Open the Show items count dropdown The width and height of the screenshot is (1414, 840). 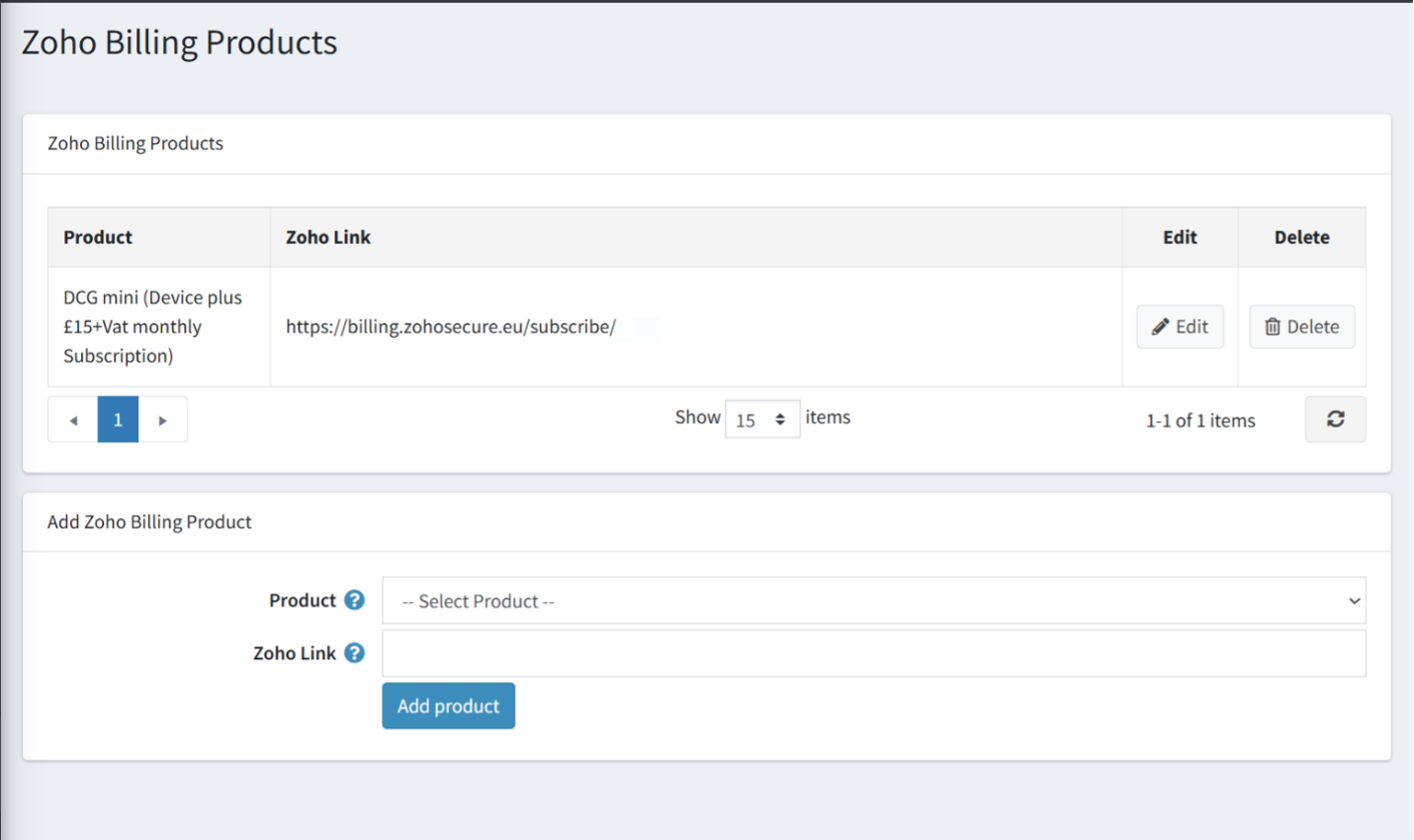(x=762, y=419)
